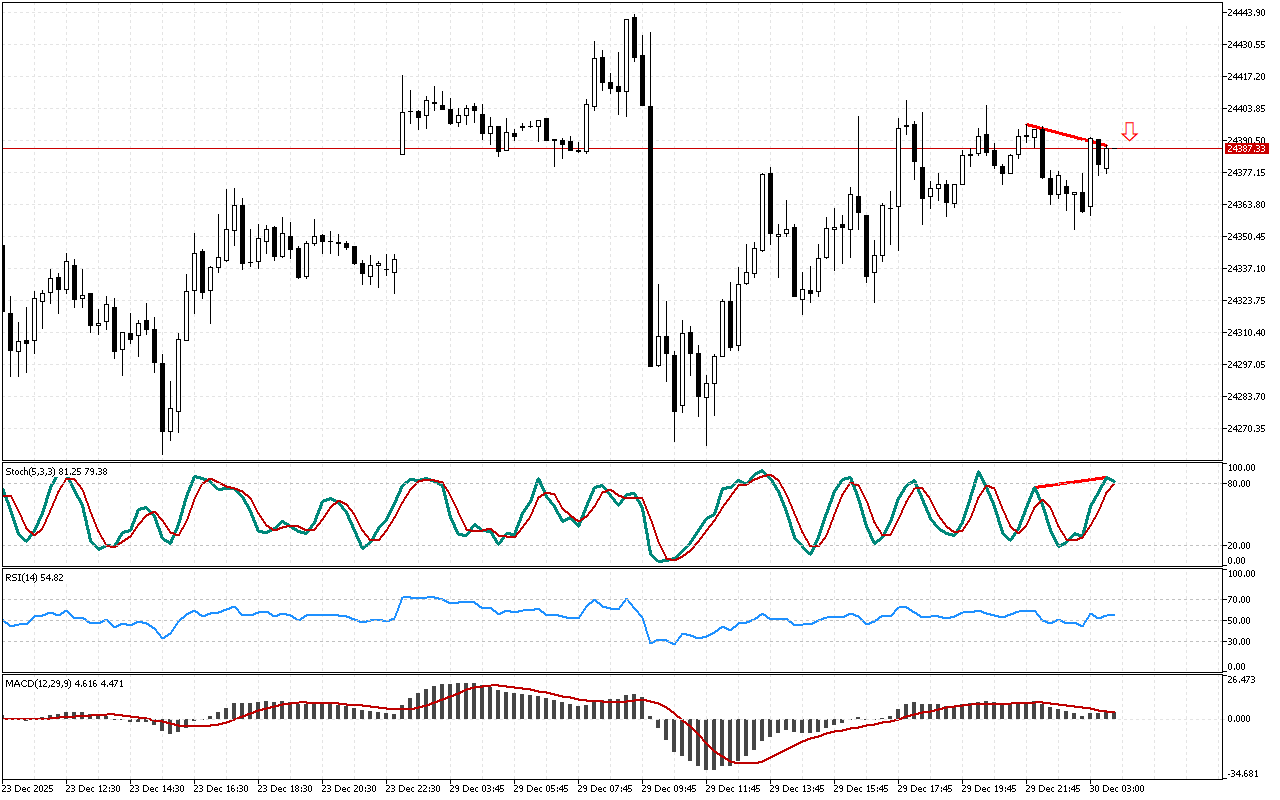The height and width of the screenshot is (800, 1280).
Task: Click the 24443.90 price scale label
Action: point(1246,12)
